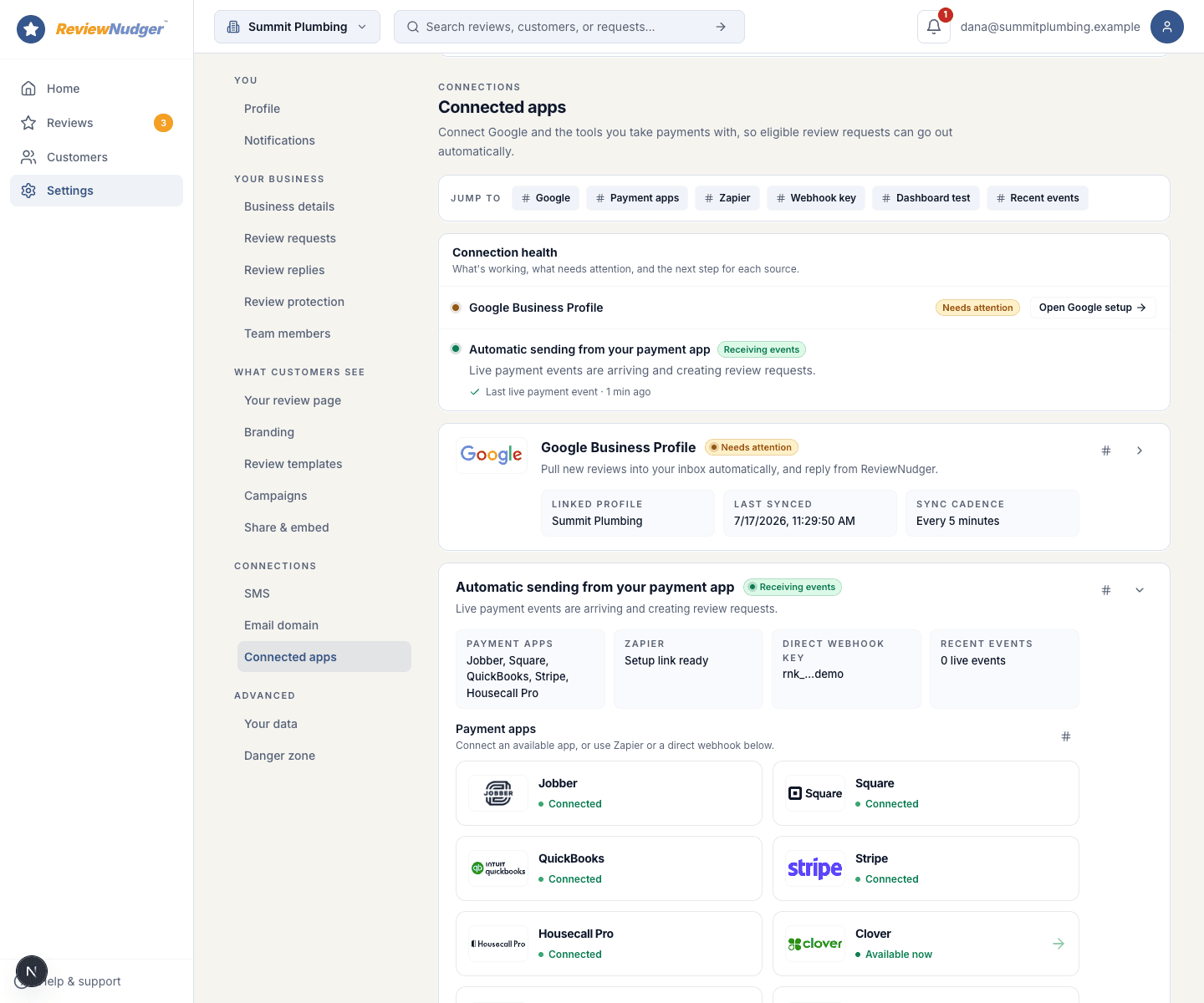Open Home in the sidebar

pyautogui.click(x=96, y=89)
